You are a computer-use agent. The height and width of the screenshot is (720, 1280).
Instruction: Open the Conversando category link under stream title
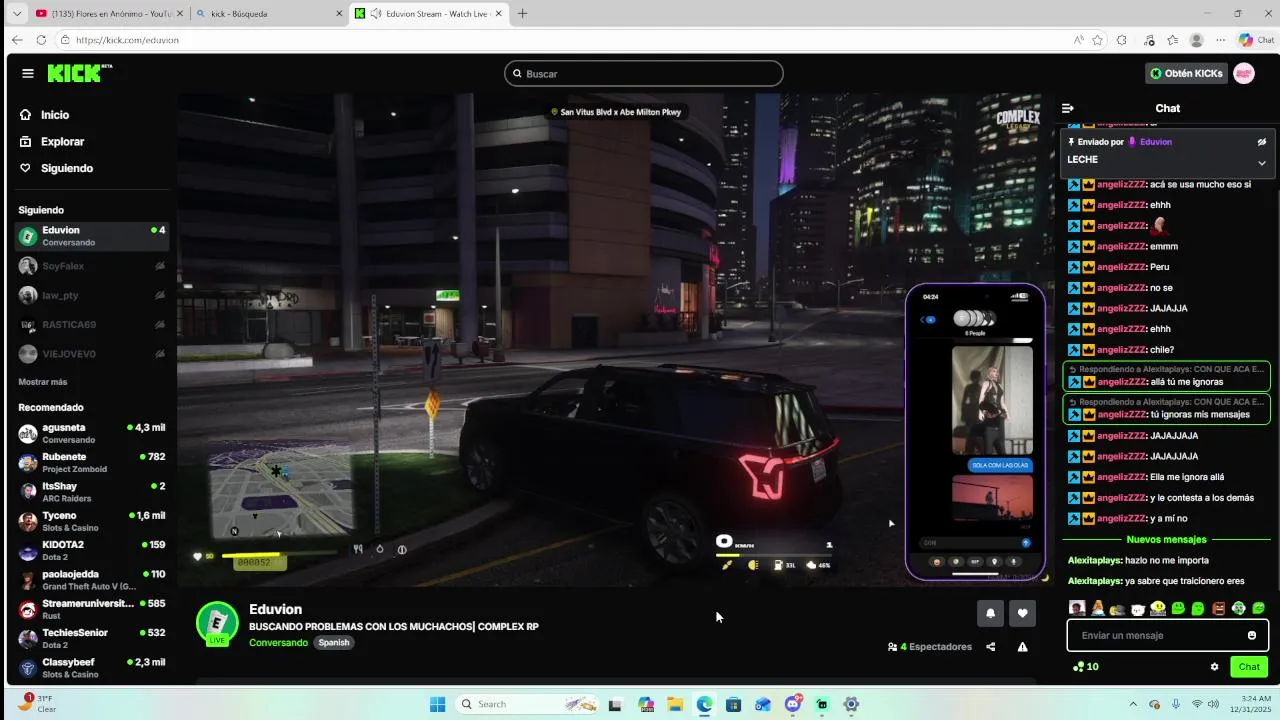pyautogui.click(x=278, y=643)
